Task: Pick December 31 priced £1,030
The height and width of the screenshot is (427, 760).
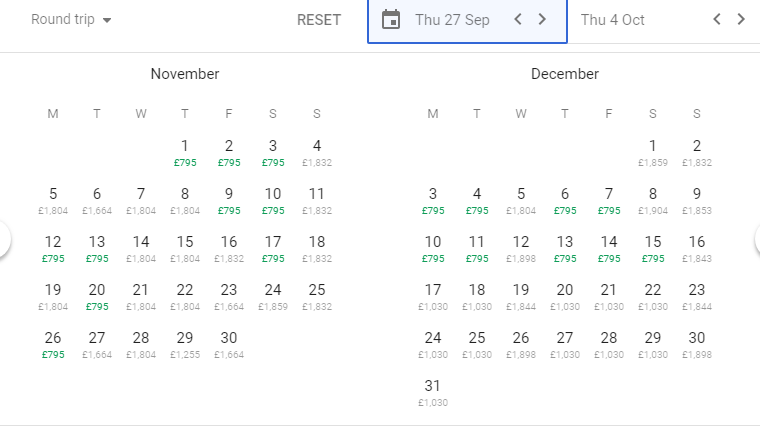Action: tap(433, 392)
